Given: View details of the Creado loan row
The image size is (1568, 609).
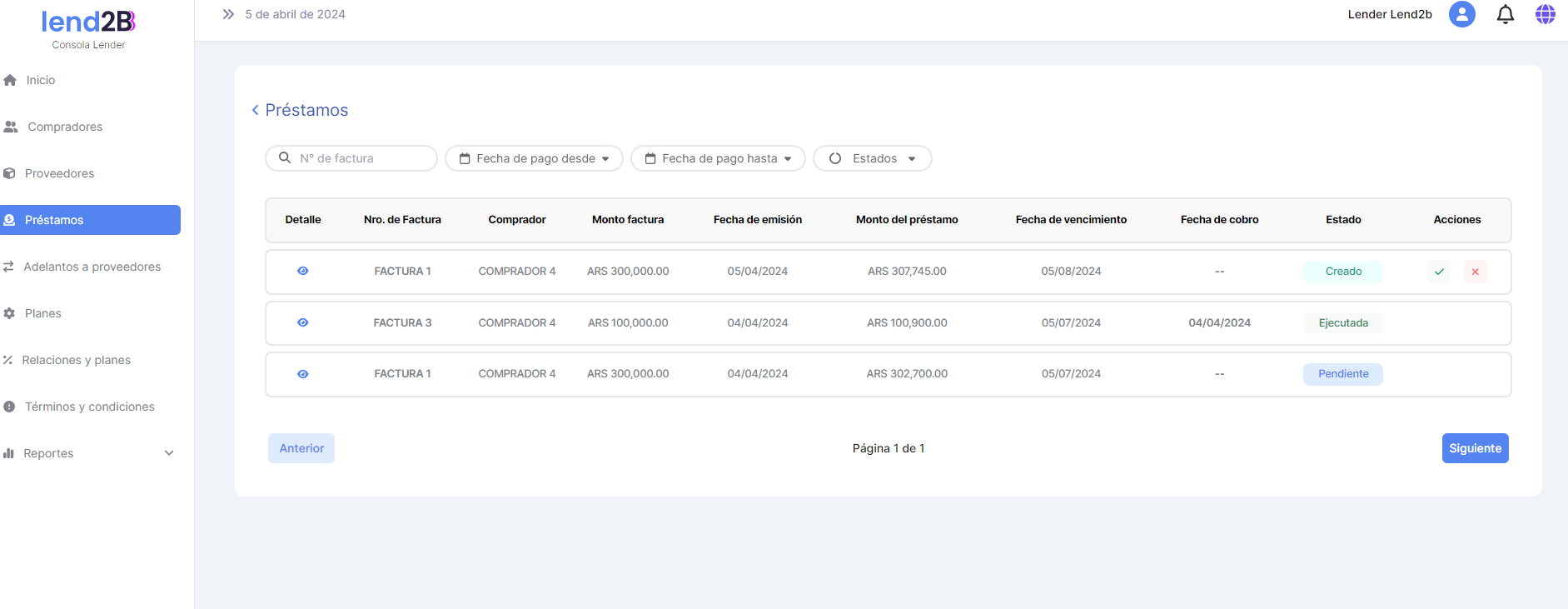Looking at the screenshot, I should coord(303,271).
